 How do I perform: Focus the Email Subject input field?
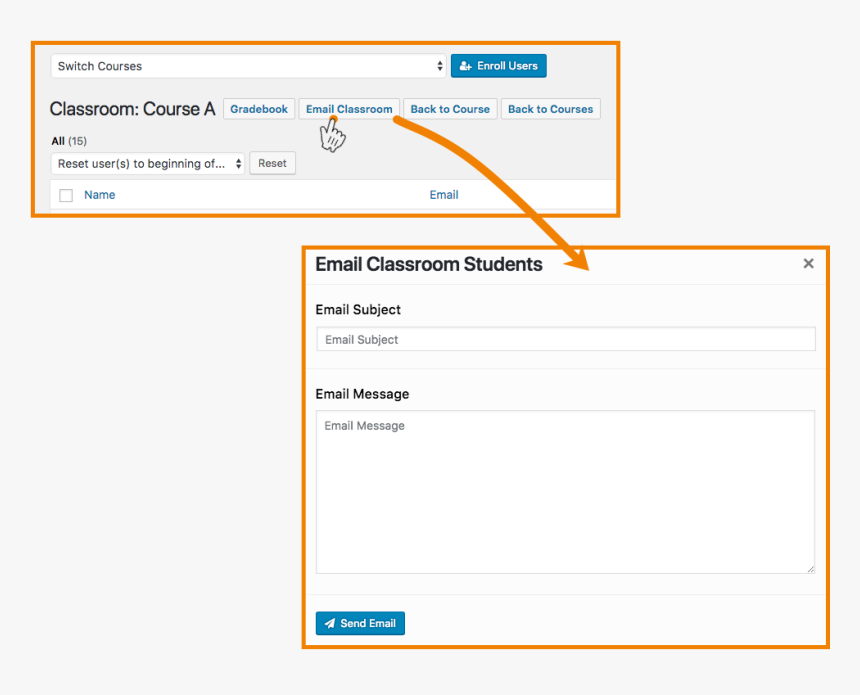565,340
